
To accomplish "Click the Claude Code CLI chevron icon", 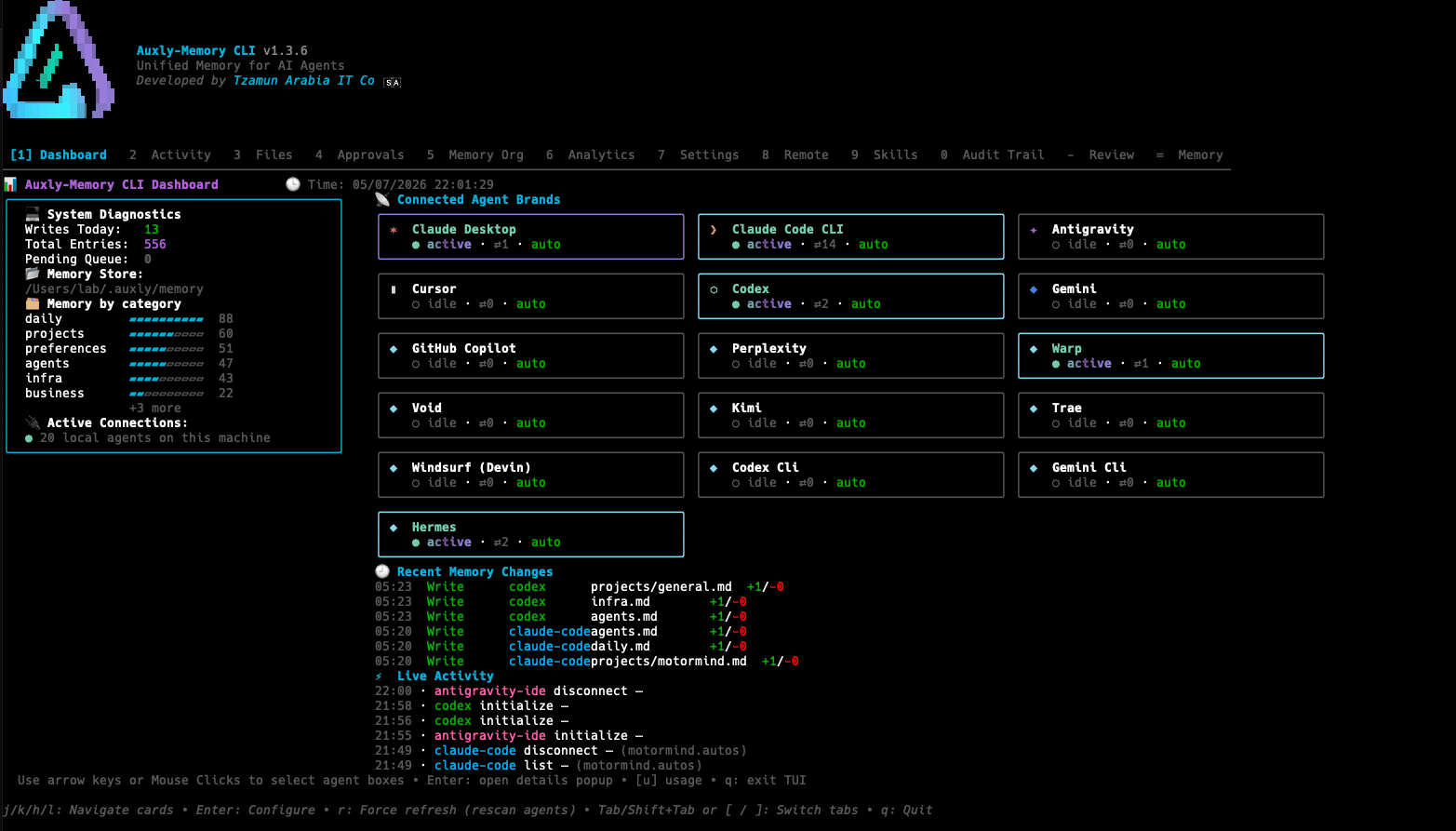I will click(714, 230).
